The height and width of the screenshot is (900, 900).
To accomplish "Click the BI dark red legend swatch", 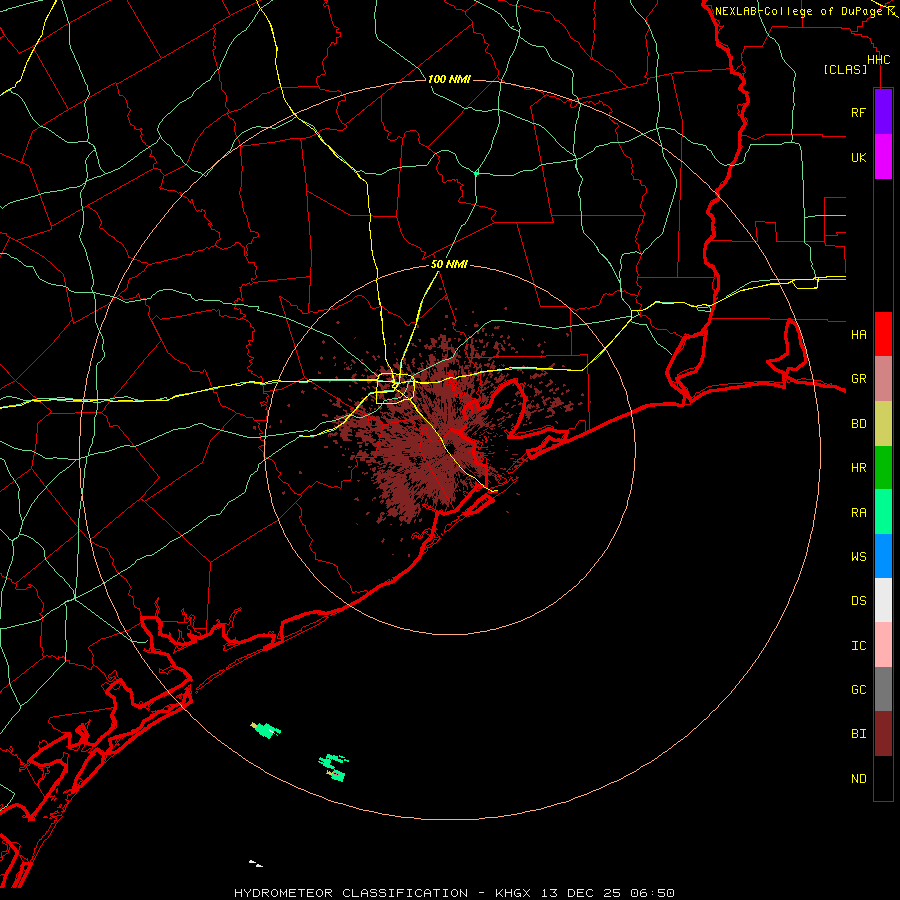I will click(883, 734).
